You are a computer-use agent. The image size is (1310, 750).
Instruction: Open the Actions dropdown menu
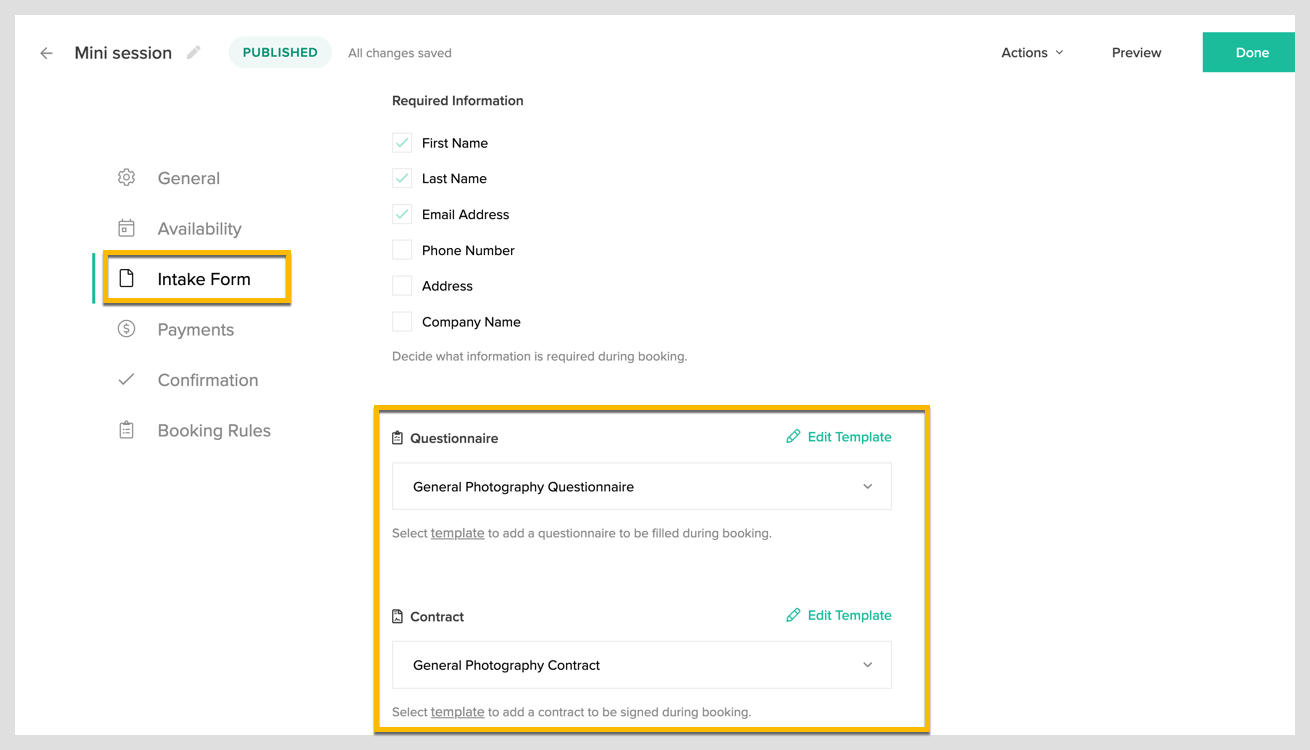(x=1032, y=52)
